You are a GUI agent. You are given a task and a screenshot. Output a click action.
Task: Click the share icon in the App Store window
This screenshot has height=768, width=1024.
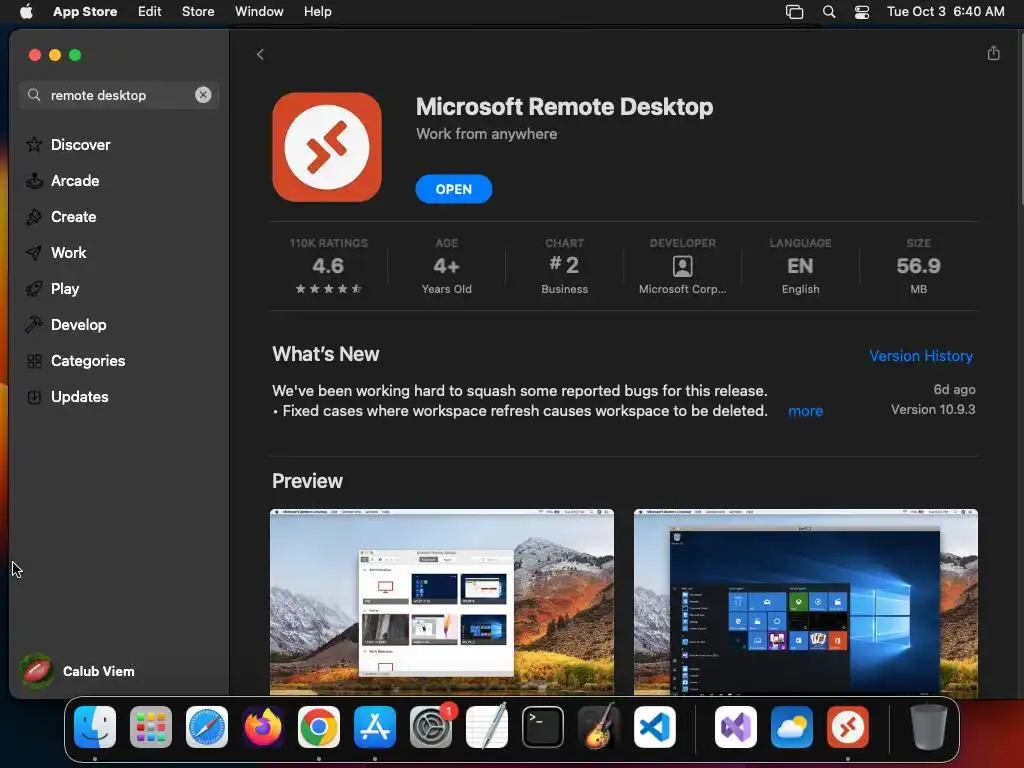point(993,54)
